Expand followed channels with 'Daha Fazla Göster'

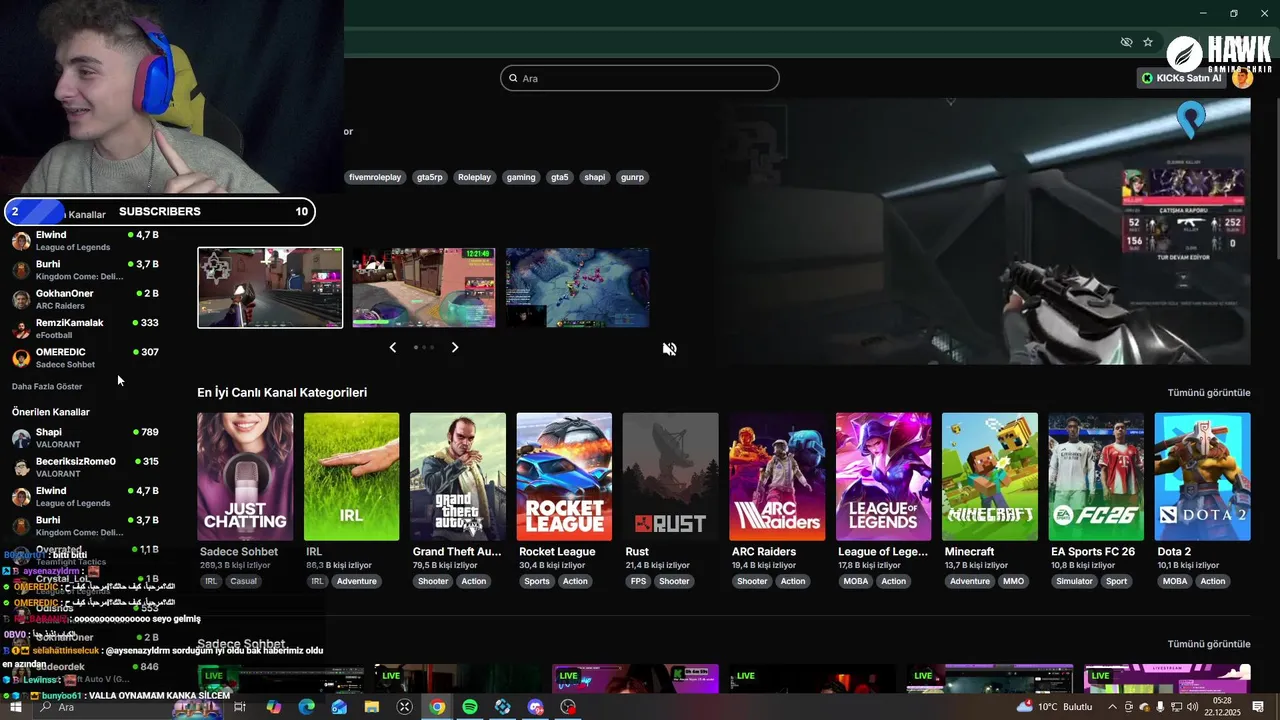tap(47, 386)
